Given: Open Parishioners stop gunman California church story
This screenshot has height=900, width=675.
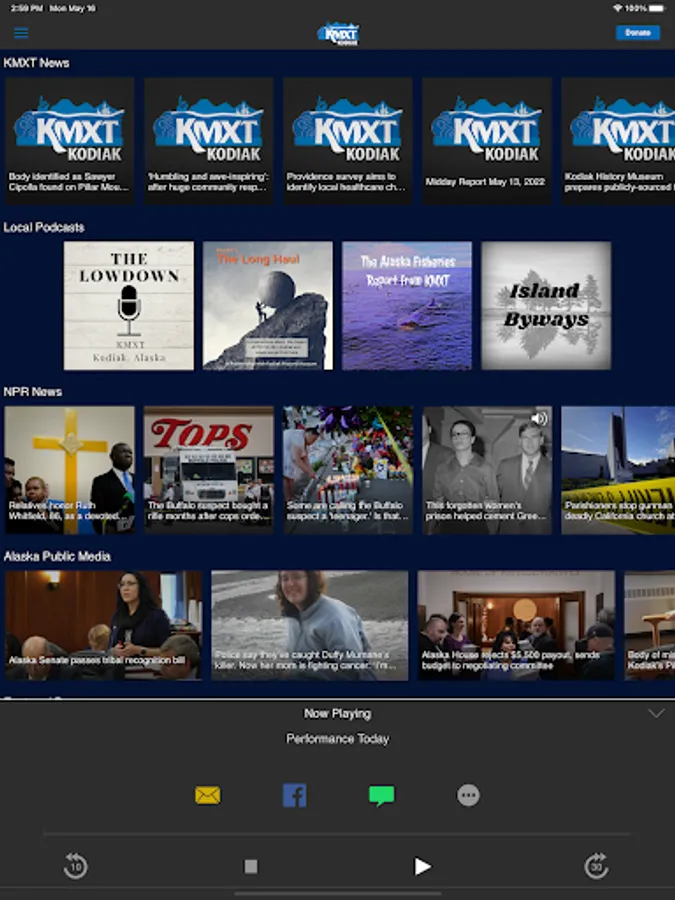Looking at the screenshot, I should [618, 470].
